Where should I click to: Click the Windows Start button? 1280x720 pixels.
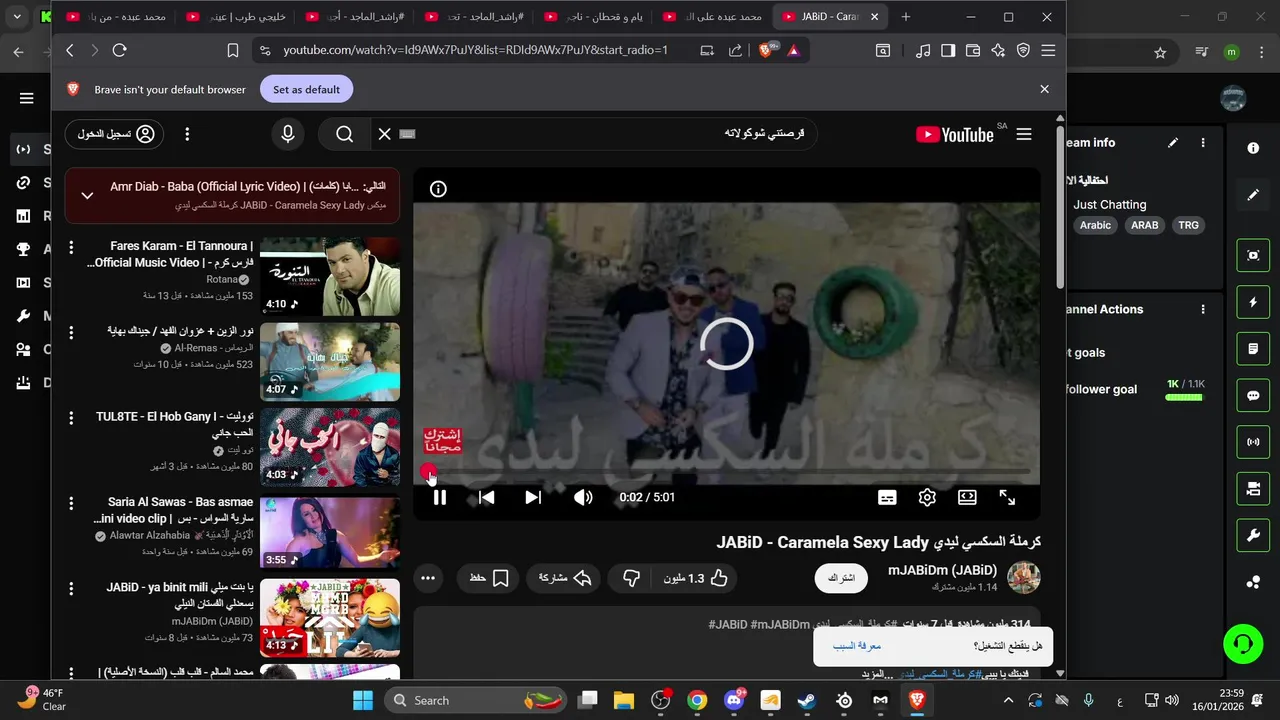tap(362, 700)
